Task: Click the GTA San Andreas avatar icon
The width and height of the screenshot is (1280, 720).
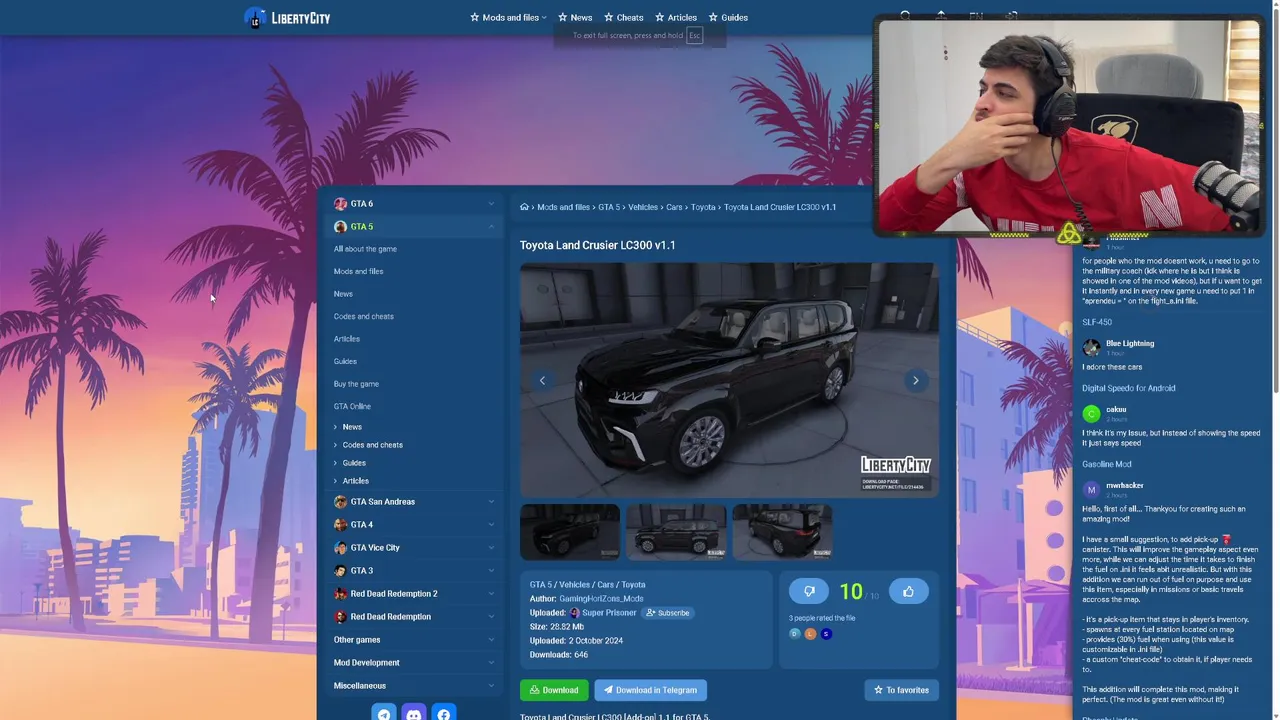Action: pos(340,502)
